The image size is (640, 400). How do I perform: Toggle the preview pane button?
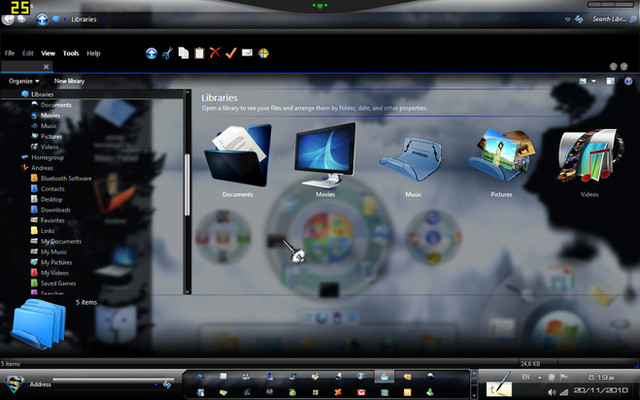(610, 81)
